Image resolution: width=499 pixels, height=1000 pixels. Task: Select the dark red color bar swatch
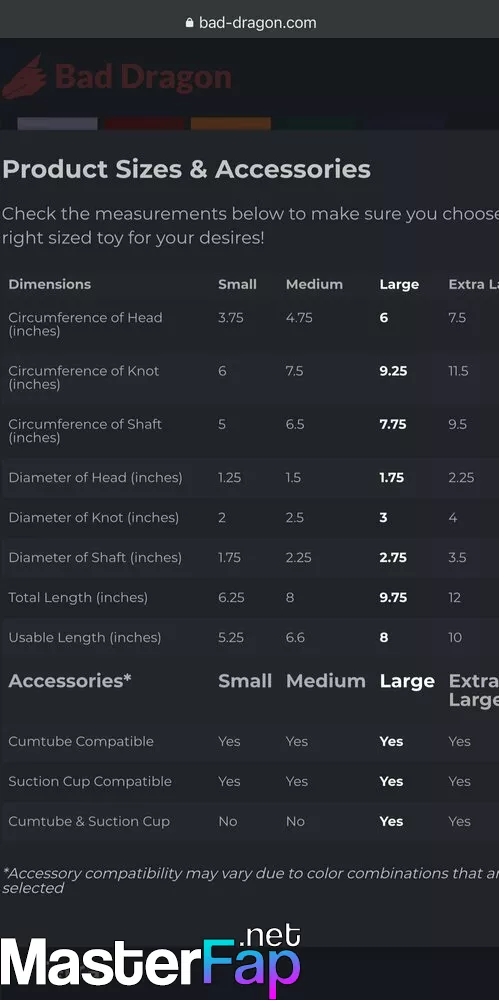pos(145,123)
